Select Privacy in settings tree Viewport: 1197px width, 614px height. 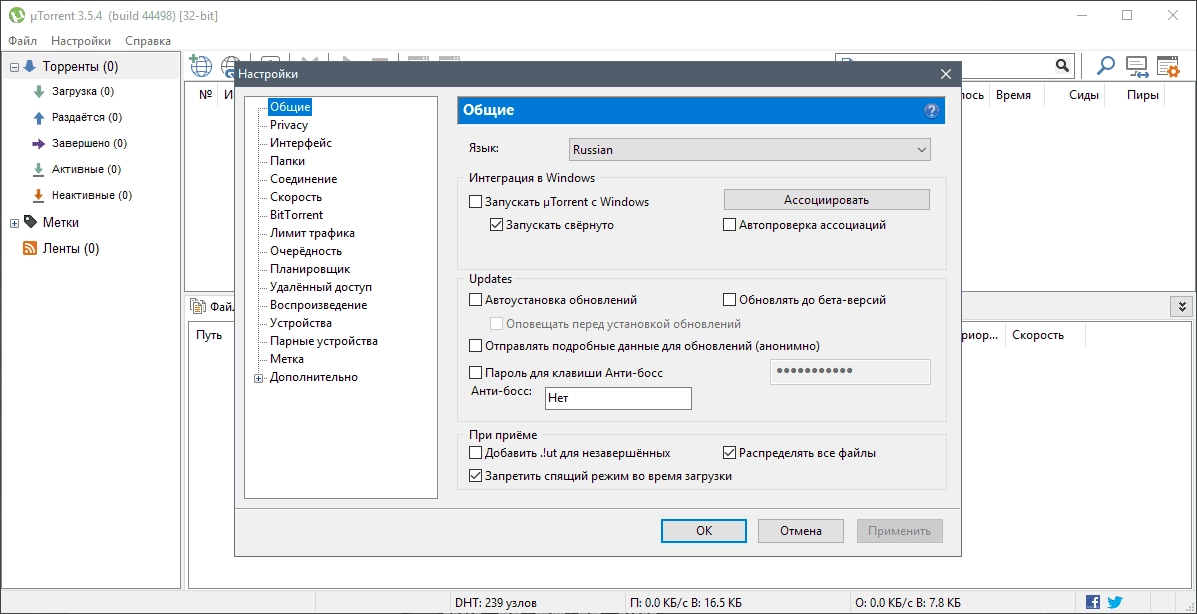click(289, 124)
